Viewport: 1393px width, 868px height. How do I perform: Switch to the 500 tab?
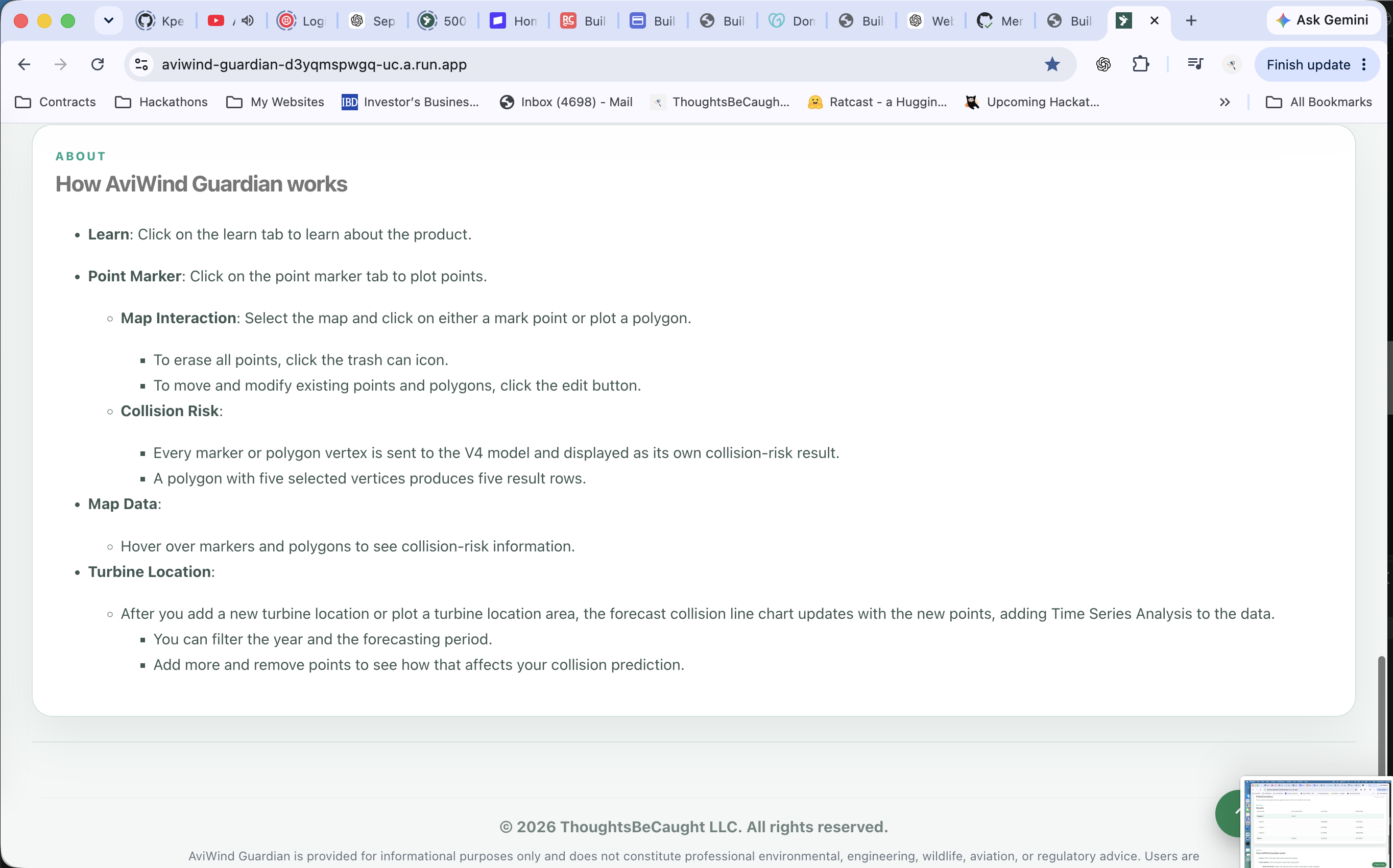pyautogui.click(x=443, y=20)
